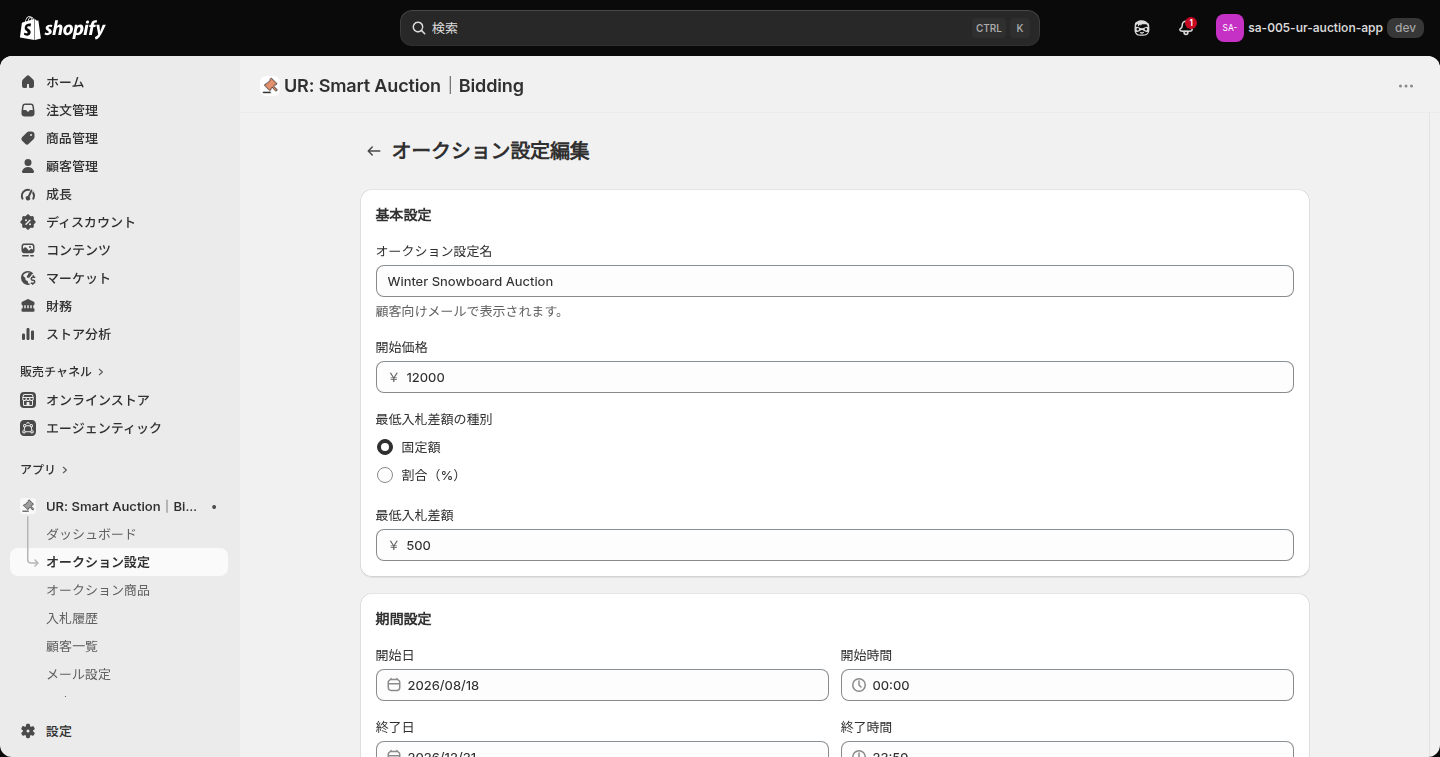Click the calendar icon in start date
The width and height of the screenshot is (1440, 757).
click(x=394, y=685)
